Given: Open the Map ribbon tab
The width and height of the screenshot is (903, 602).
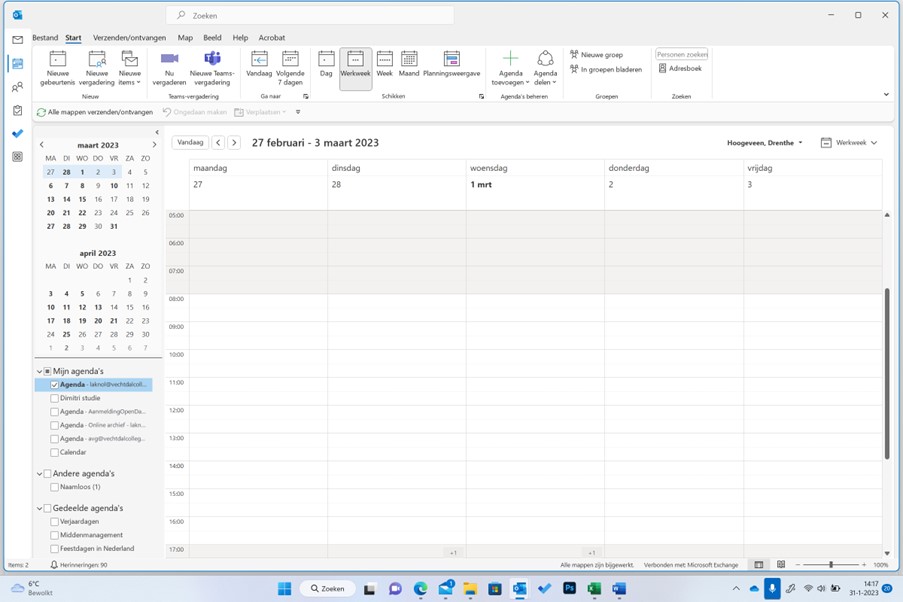Looking at the screenshot, I should 185,37.
